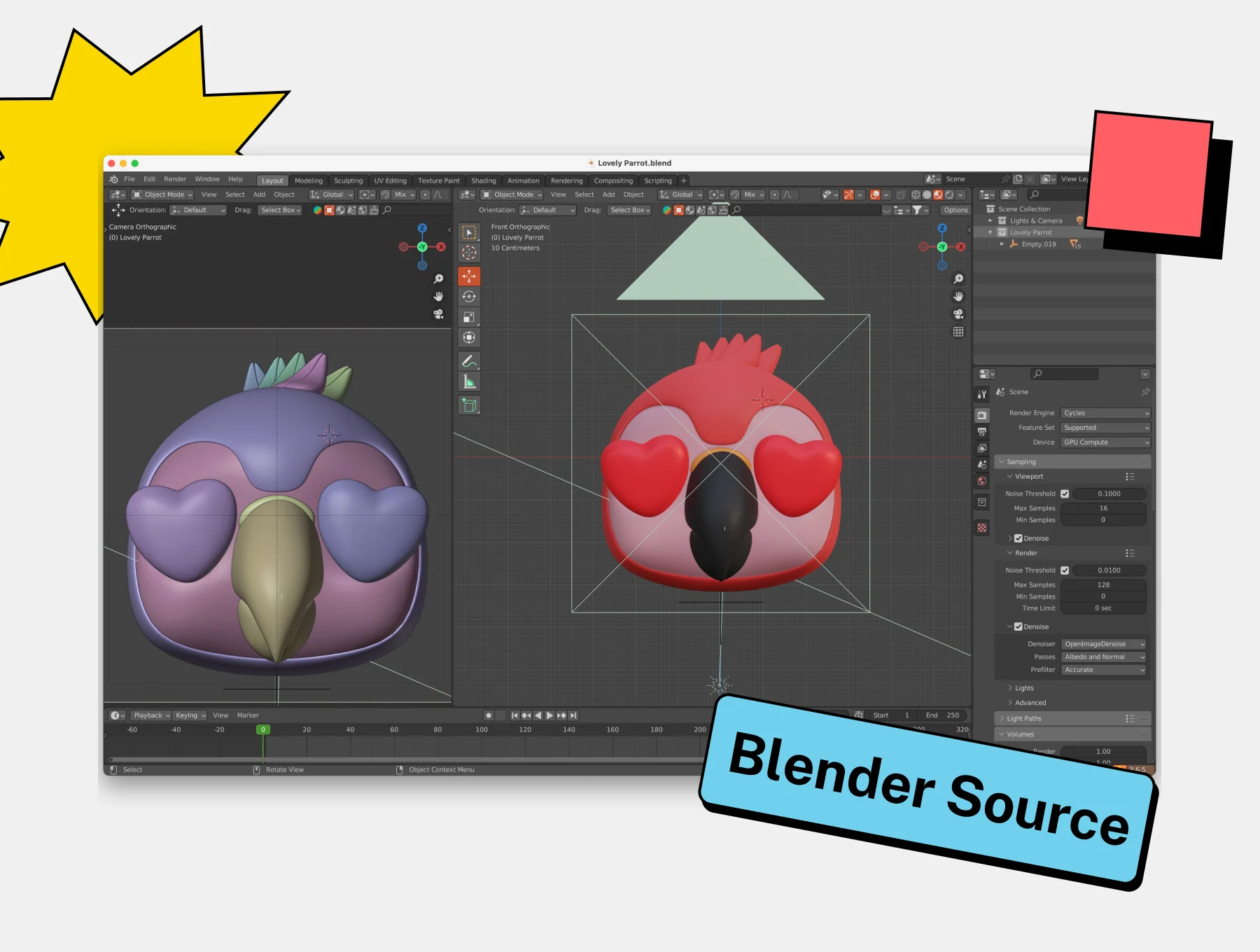Click camera view icon in Camera Orthographic viewport
The width and height of the screenshot is (1260, 952).
tap(438, 314)
